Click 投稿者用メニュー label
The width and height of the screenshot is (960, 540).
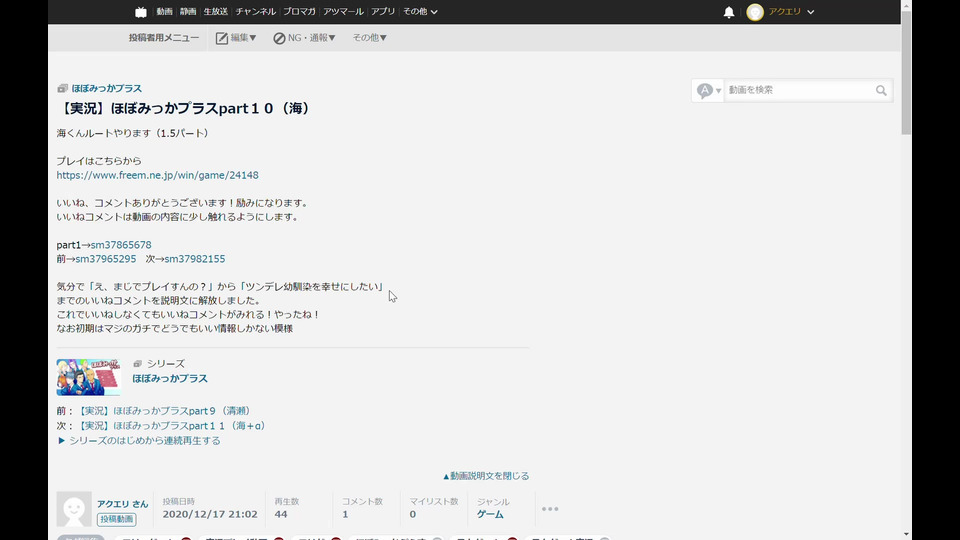(x=163, y=38)
